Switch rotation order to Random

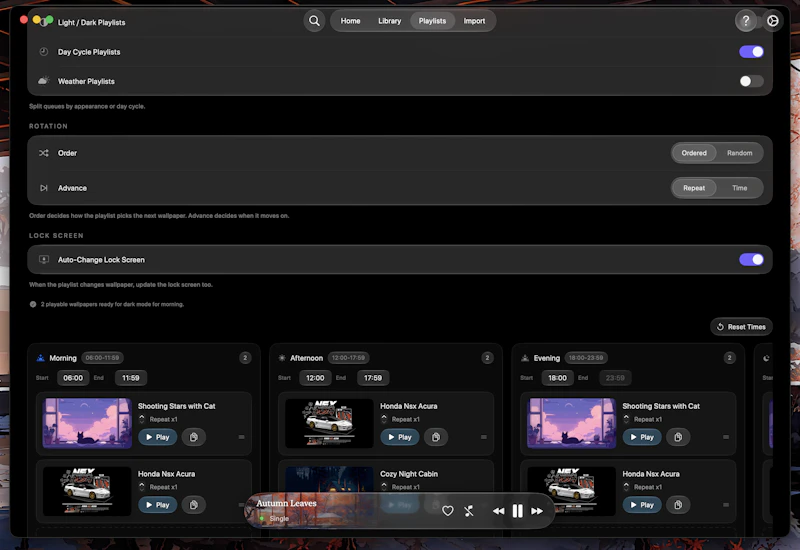click(739, 153)
